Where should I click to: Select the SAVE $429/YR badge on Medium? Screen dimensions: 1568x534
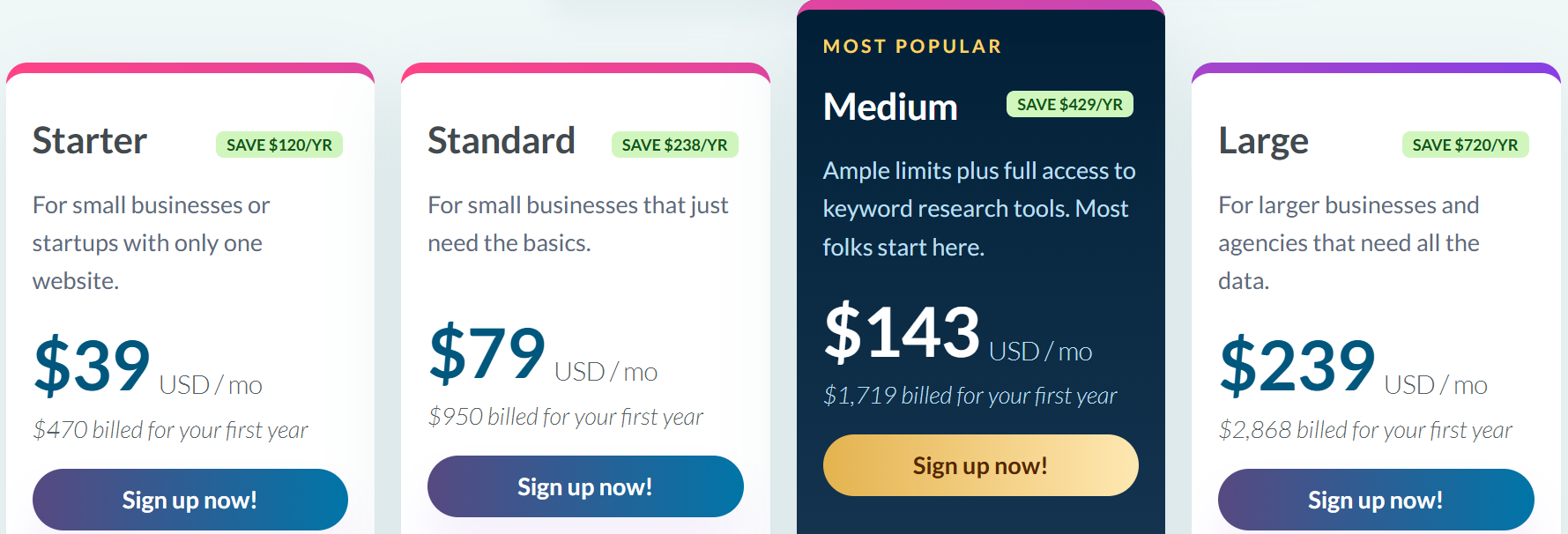(1069, 104)
